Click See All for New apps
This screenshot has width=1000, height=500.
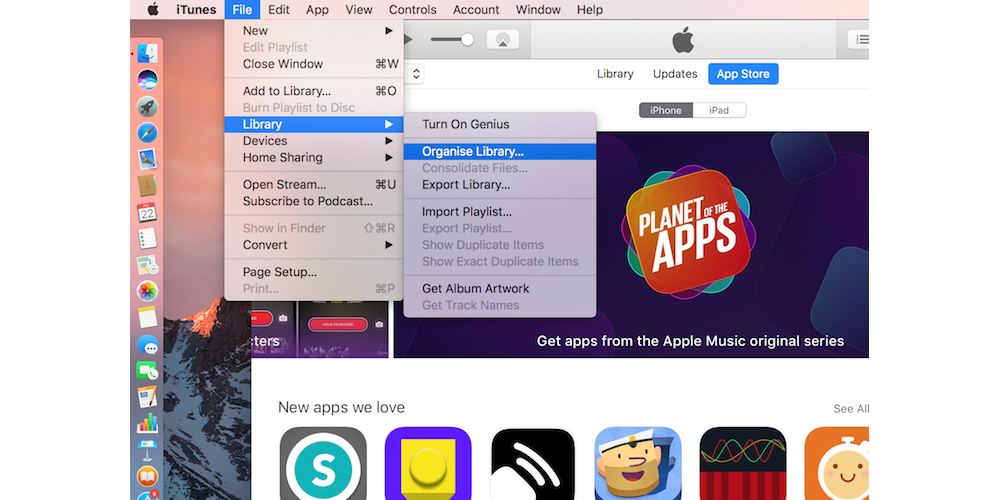851,409
